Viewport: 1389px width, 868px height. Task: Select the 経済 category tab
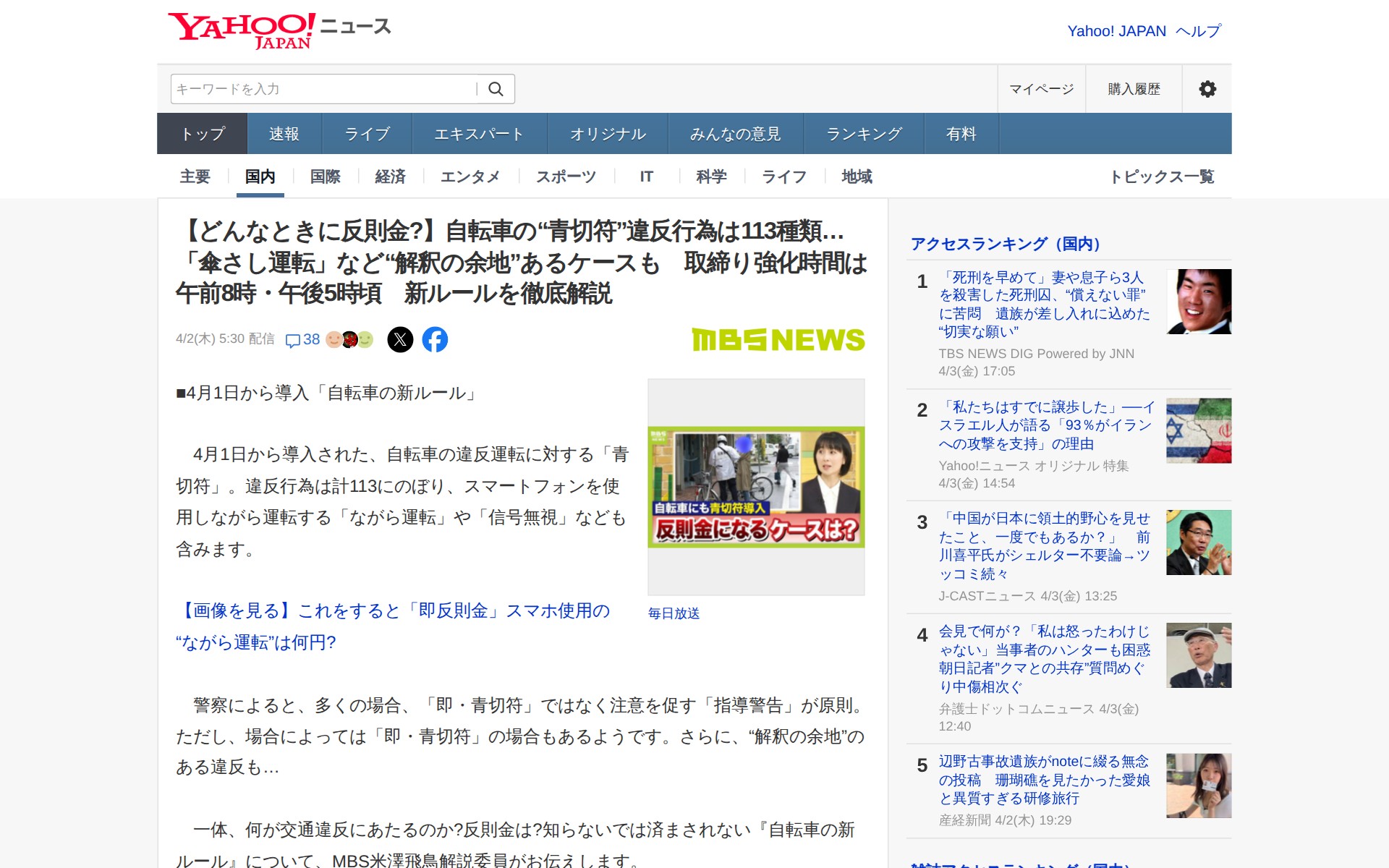390,176
